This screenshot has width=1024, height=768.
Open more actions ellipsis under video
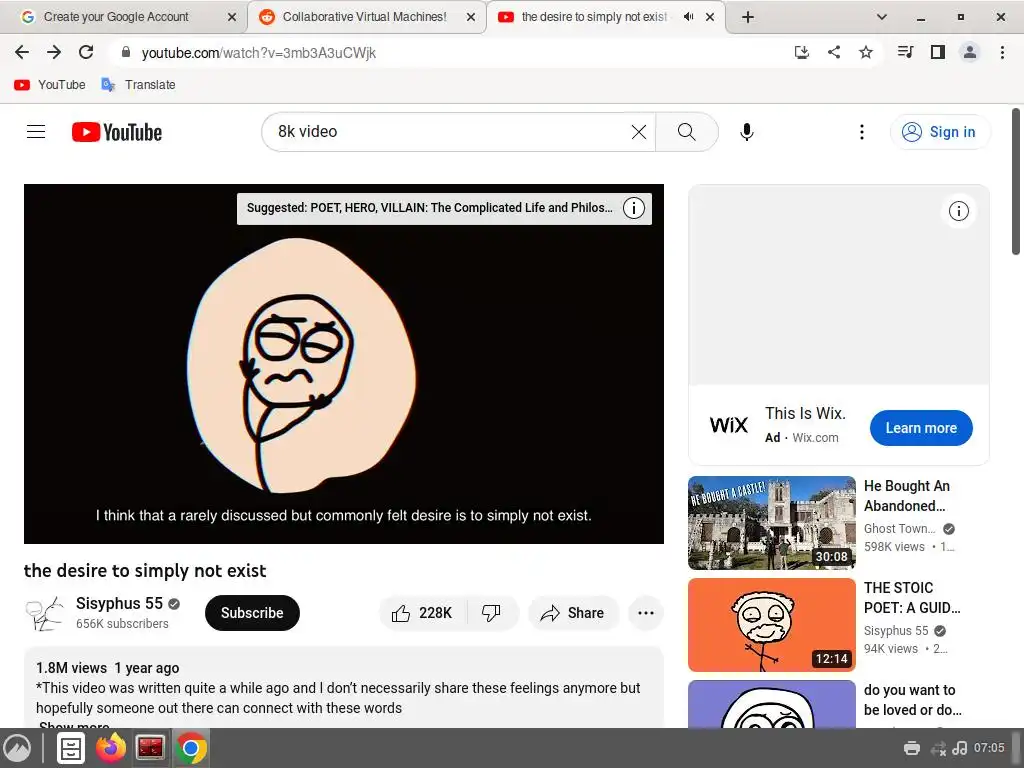[645, 613]
